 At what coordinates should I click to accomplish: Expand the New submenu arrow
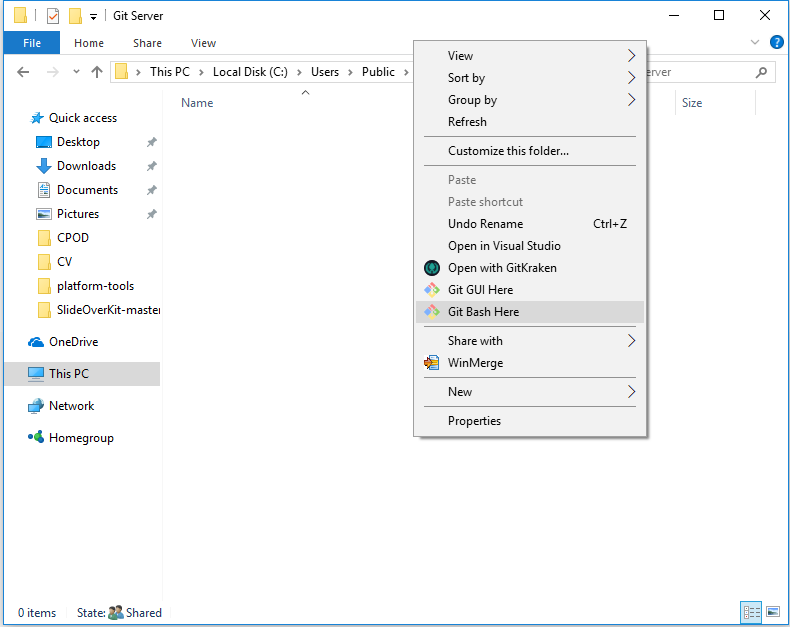[631, 392]
